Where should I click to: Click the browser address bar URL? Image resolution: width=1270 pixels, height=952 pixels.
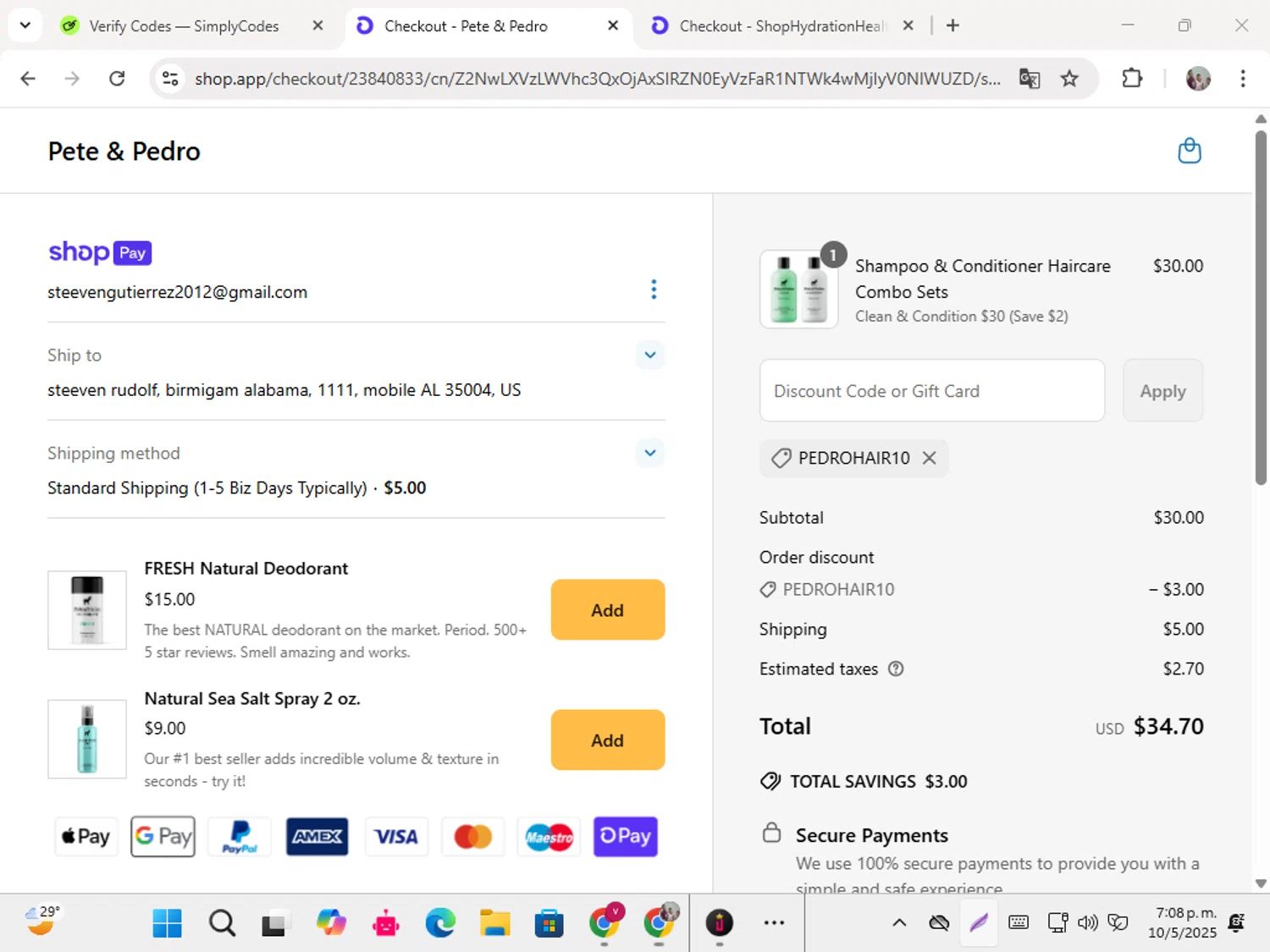[x=597, y=79]
